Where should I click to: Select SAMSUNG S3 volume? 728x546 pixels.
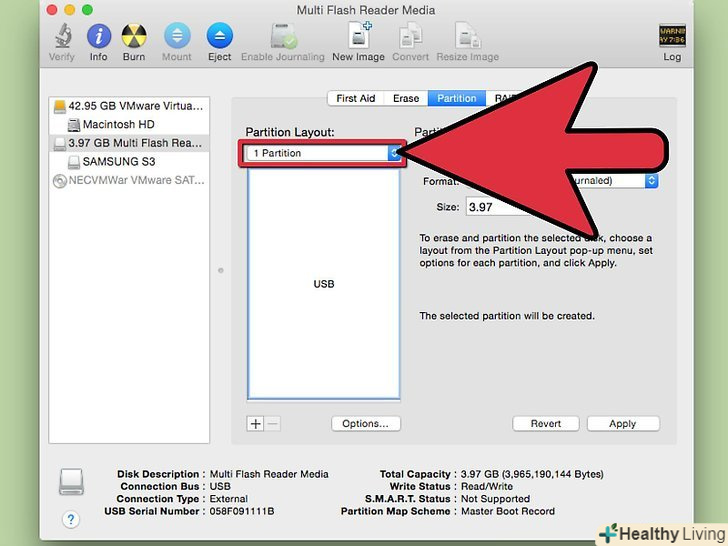(x=129, y=162)
